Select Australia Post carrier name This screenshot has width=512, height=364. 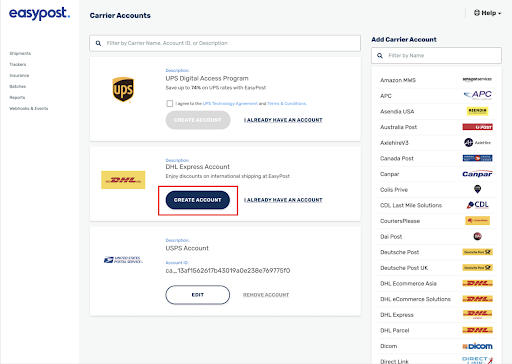[x=398, y=127]
